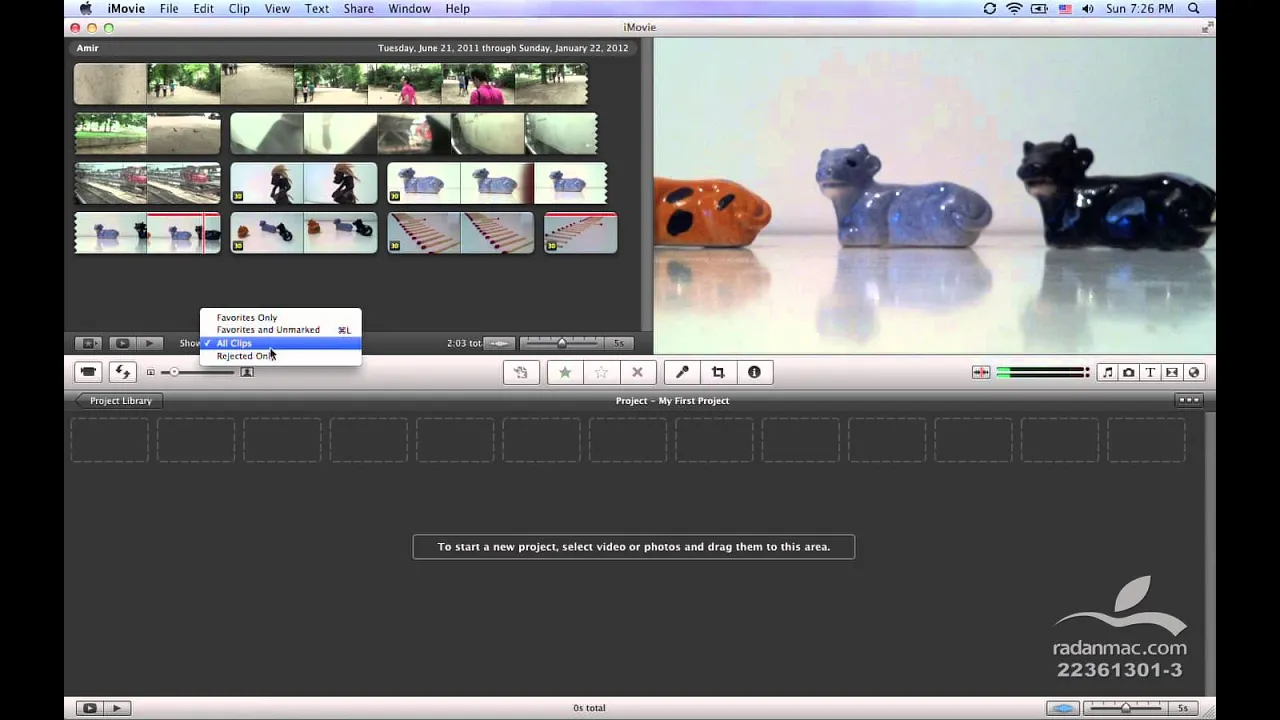Adjust project thumbnail duration slider at bottom
Screen dimensions: 1280x720
tap(1126, 708)
